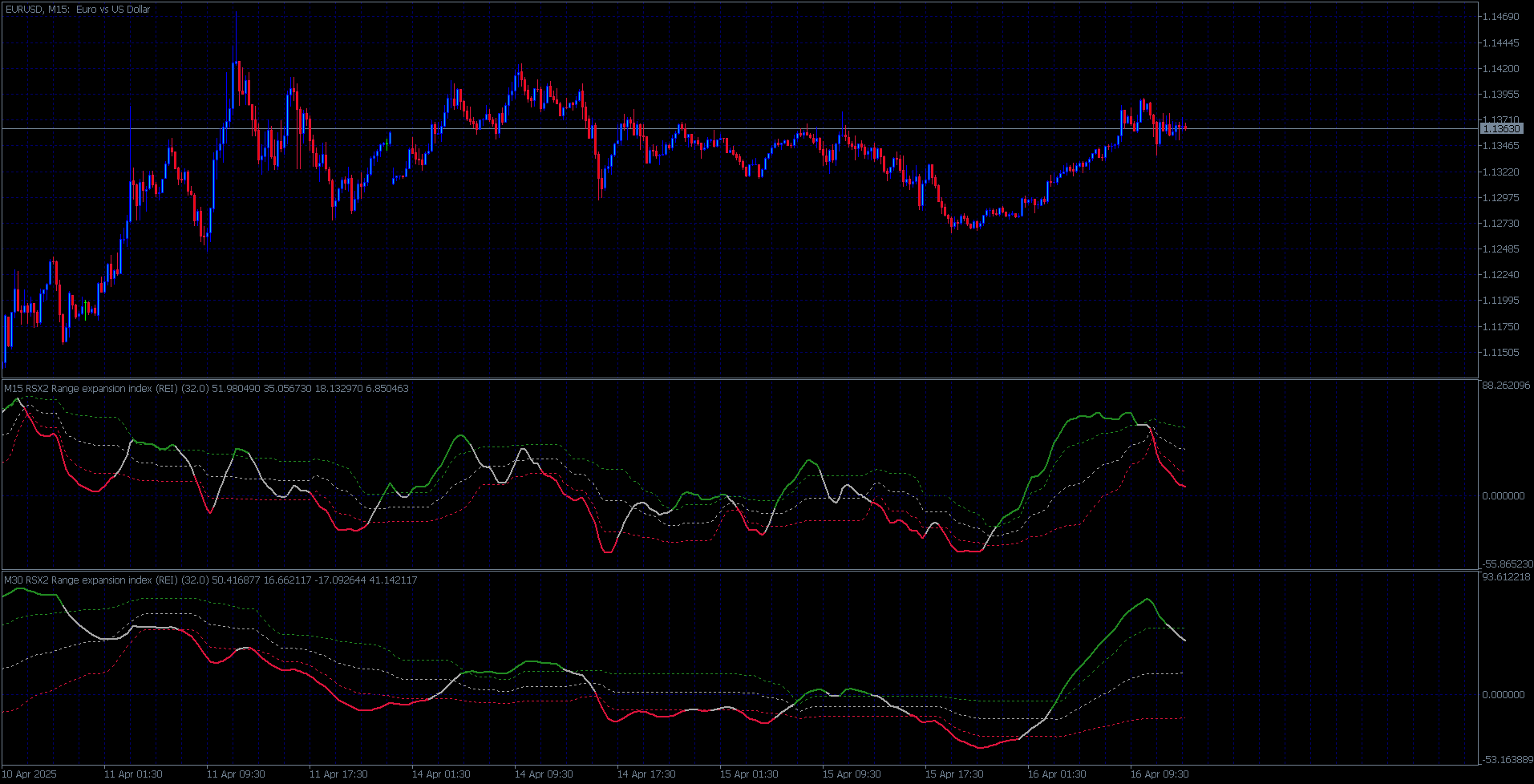
Task: Click price scale value 1.11995
Action: point(1501,301)
